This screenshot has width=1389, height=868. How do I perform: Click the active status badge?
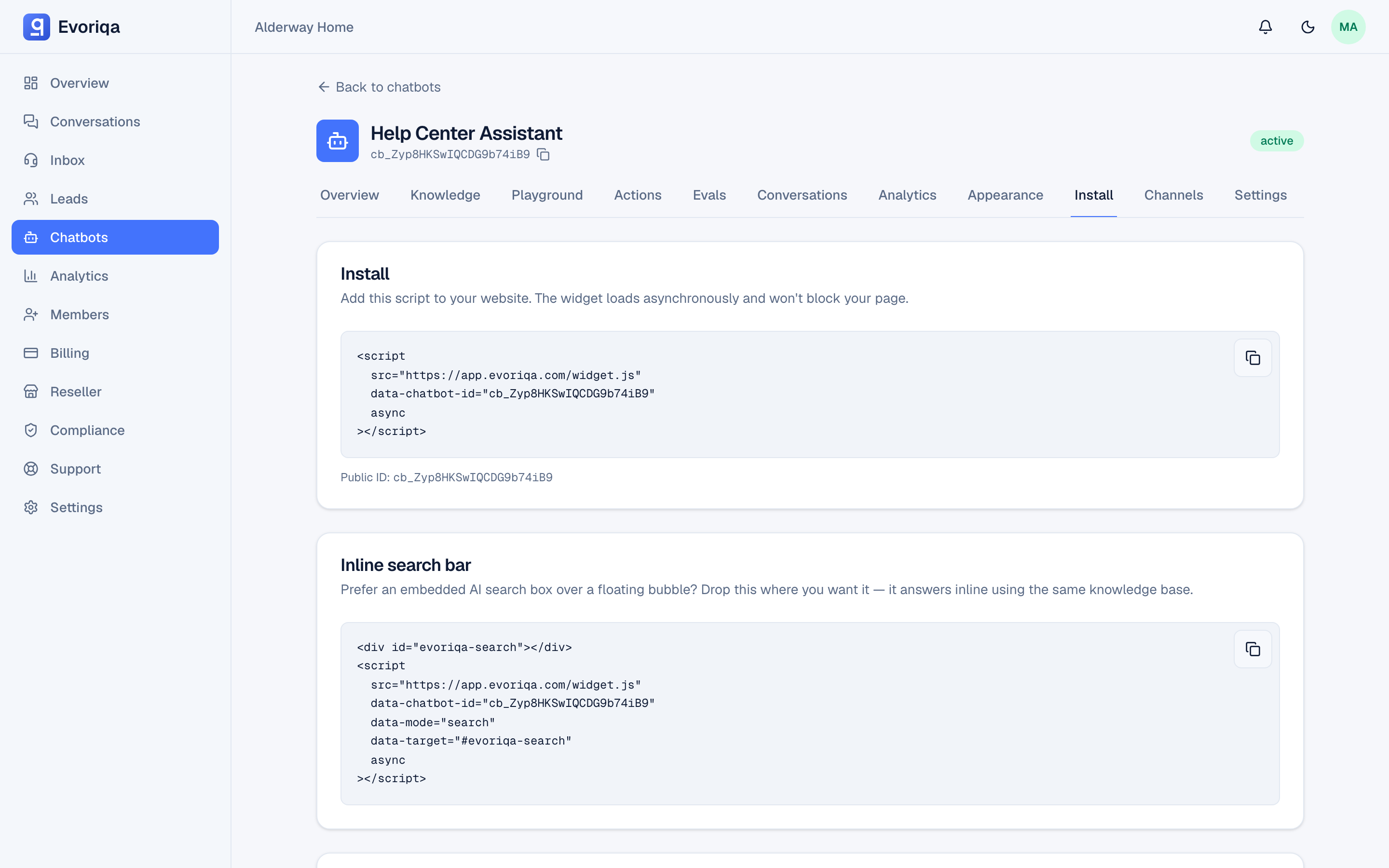point(1277,141)
